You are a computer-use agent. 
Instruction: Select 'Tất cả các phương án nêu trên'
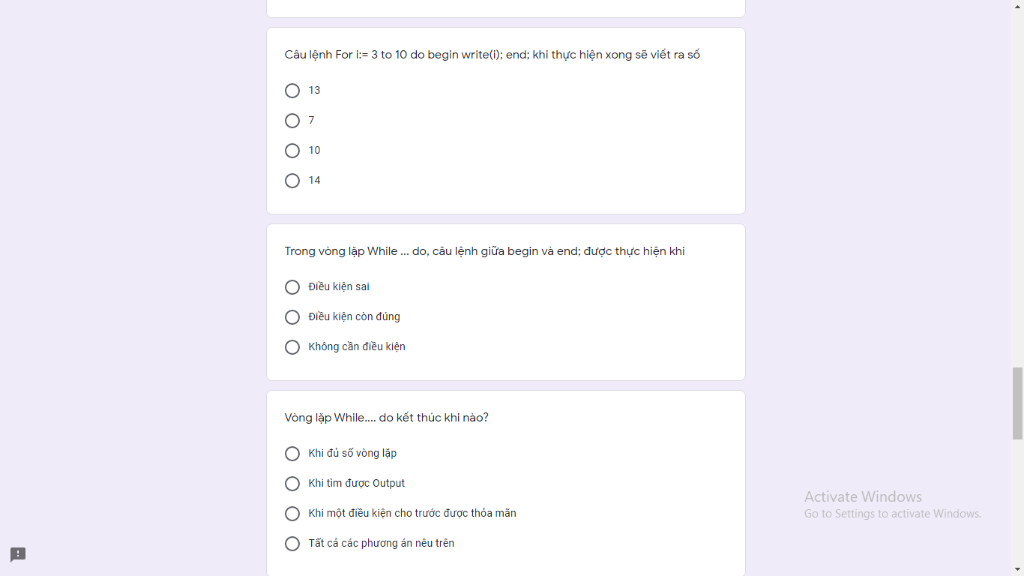[x=292, y=544]
